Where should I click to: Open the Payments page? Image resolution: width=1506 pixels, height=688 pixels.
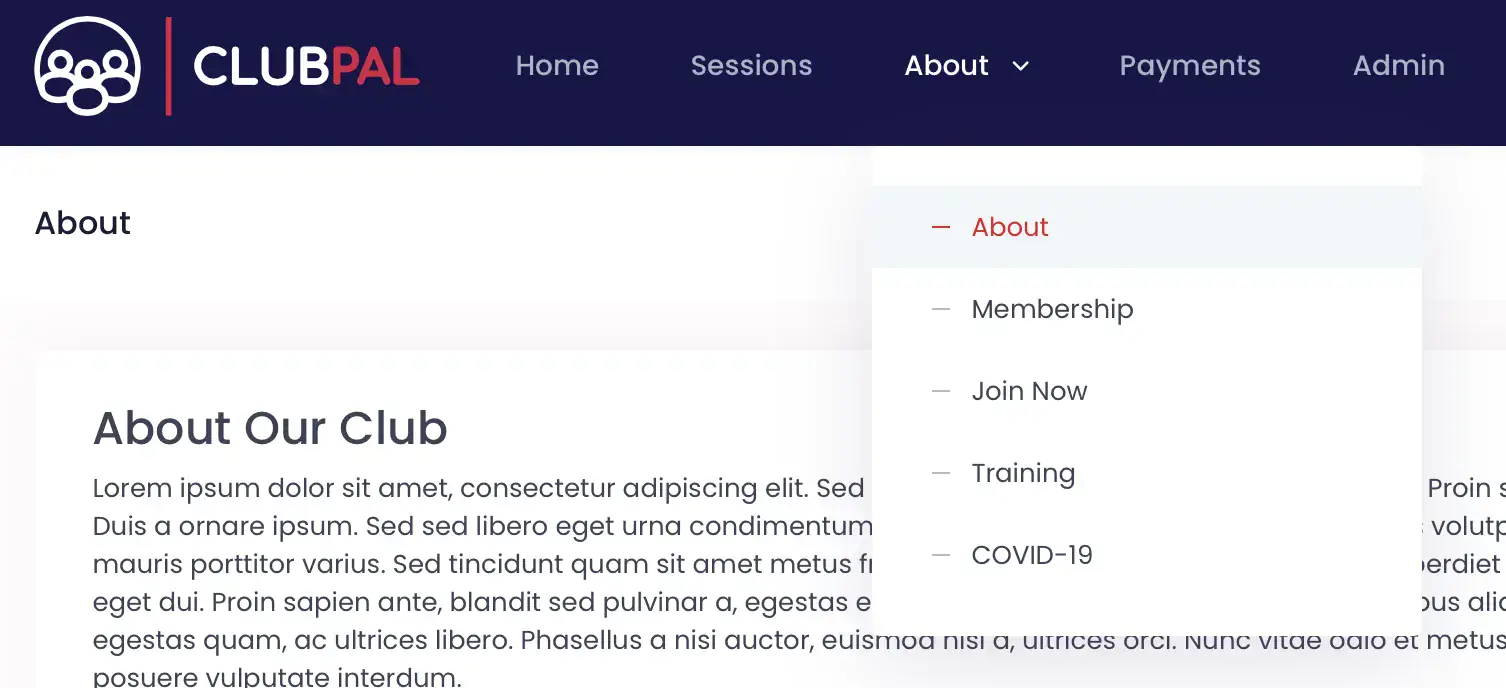1189,66
